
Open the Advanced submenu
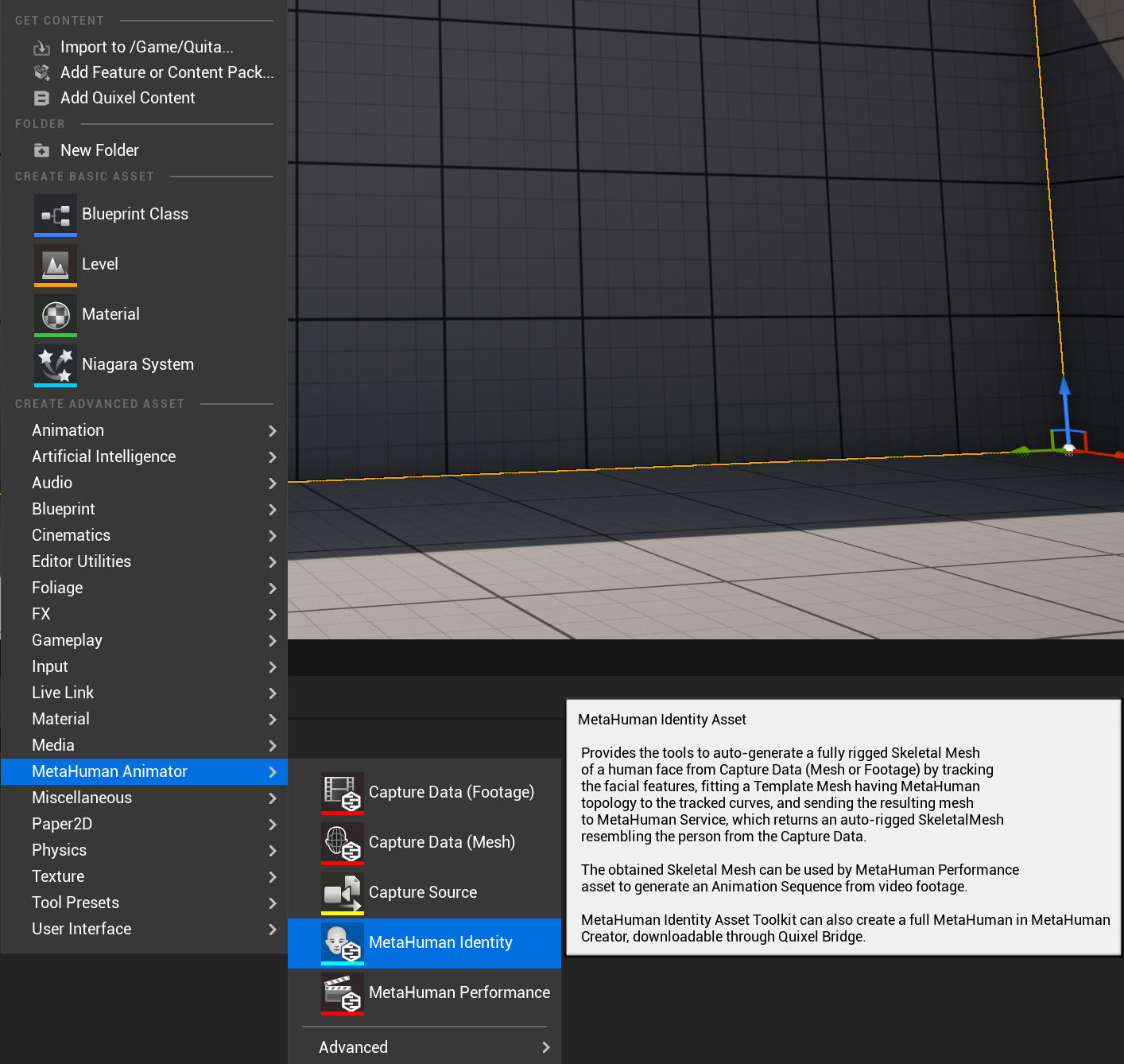click(353, 1047)
